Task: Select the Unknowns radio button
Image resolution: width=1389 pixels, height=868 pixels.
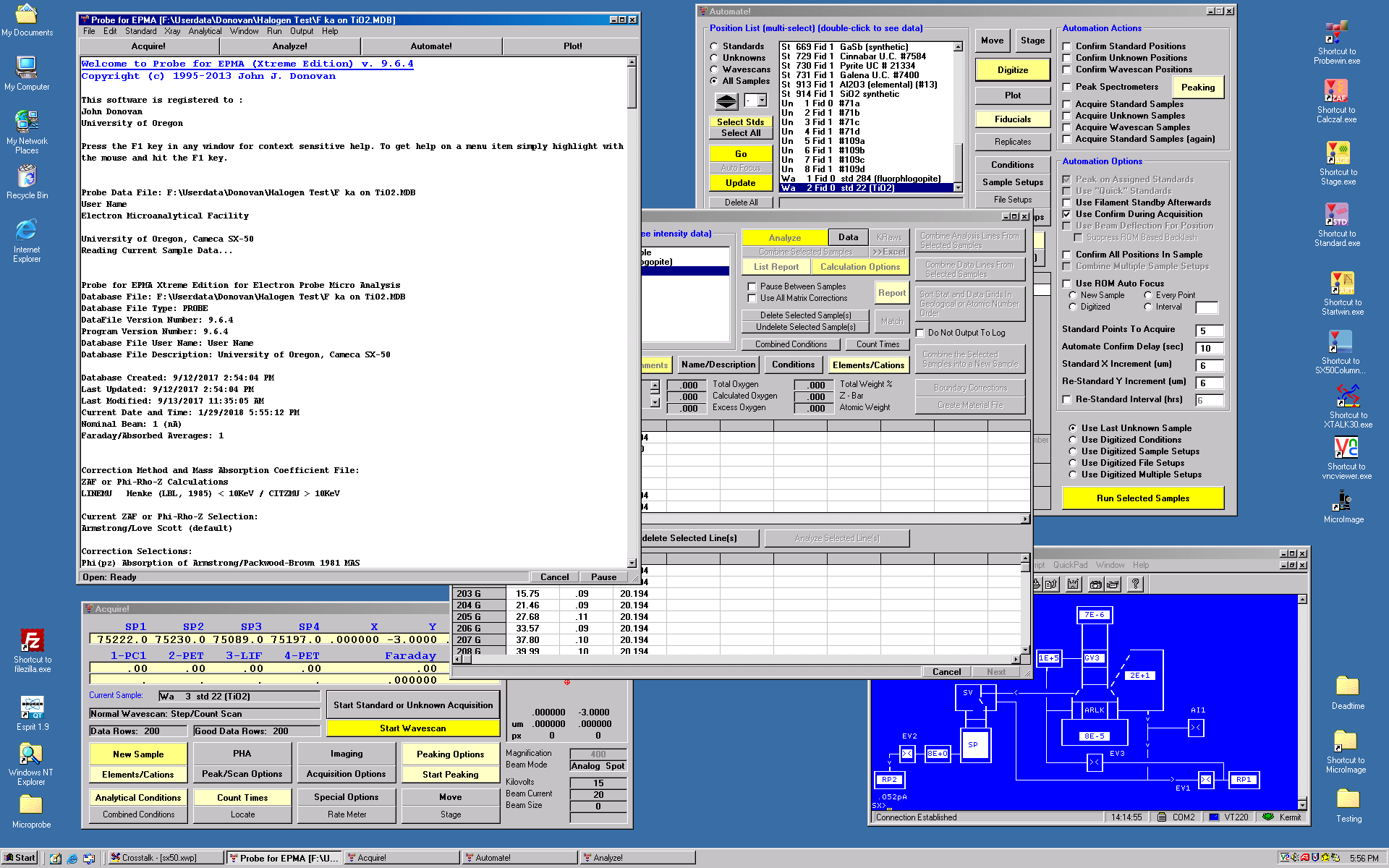Action: (714, 58)
